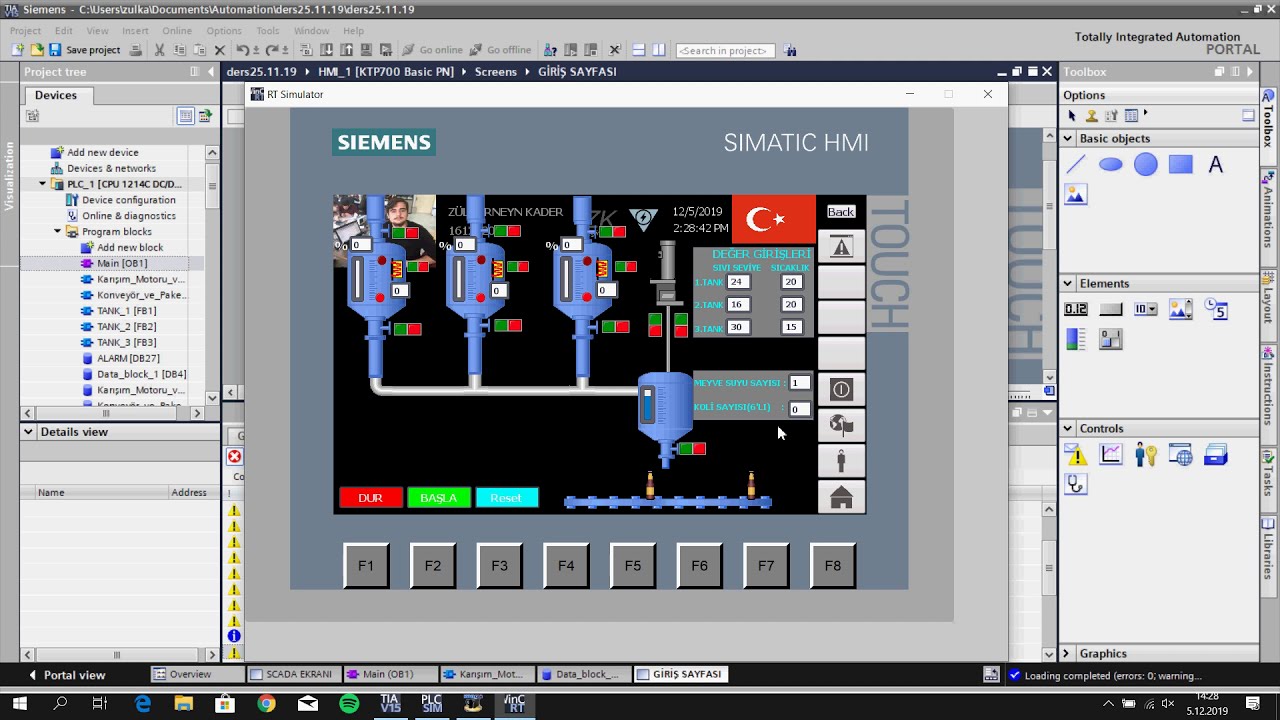Select the Ellipse basic object

tap(1111, 165)
